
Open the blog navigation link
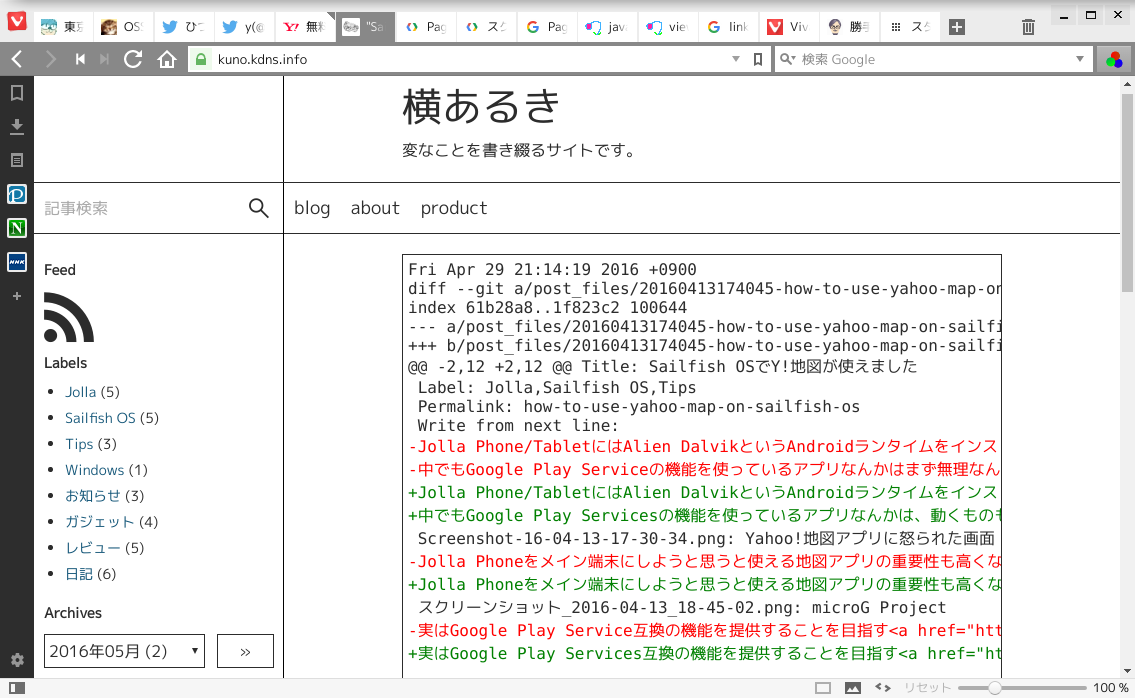312,209
